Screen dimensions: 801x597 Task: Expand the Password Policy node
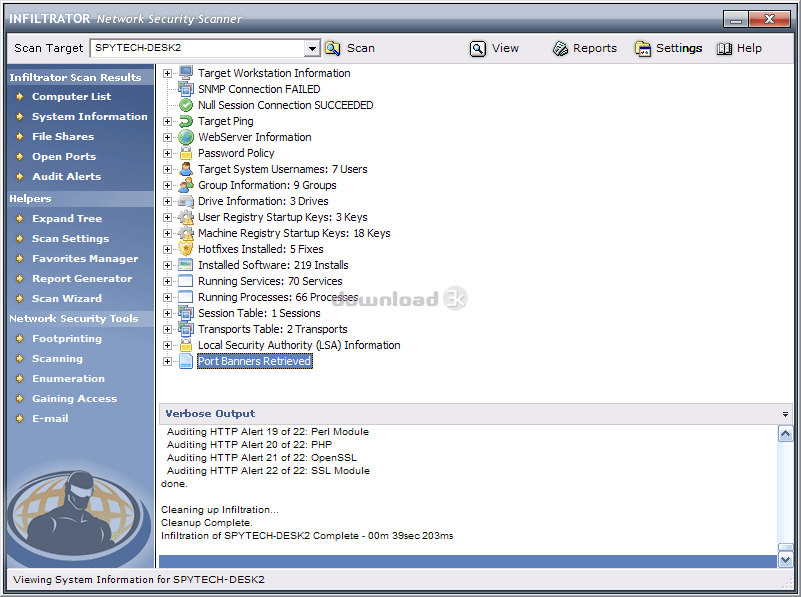pos(167,153)
